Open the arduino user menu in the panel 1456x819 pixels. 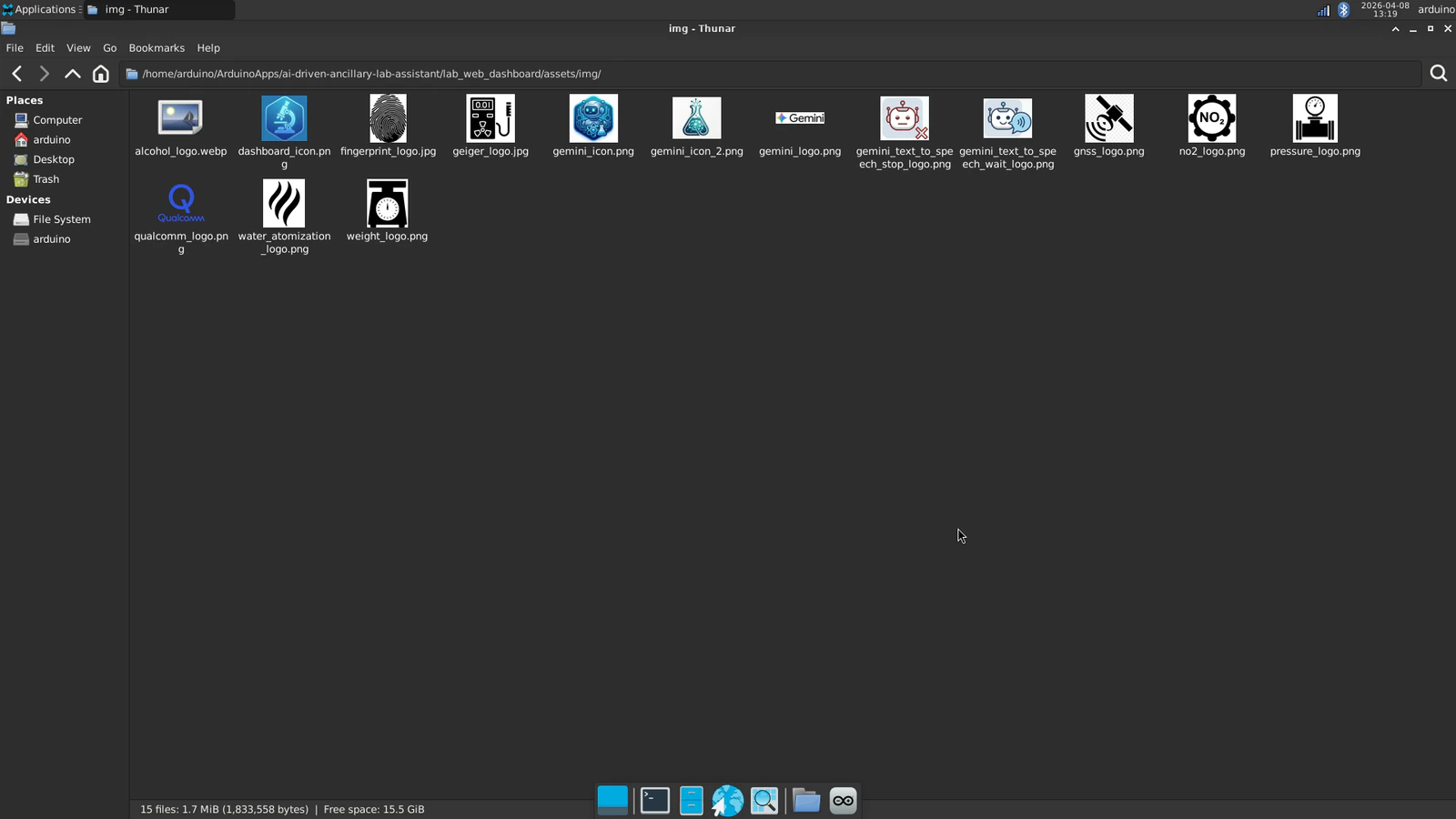[1436, 9]
